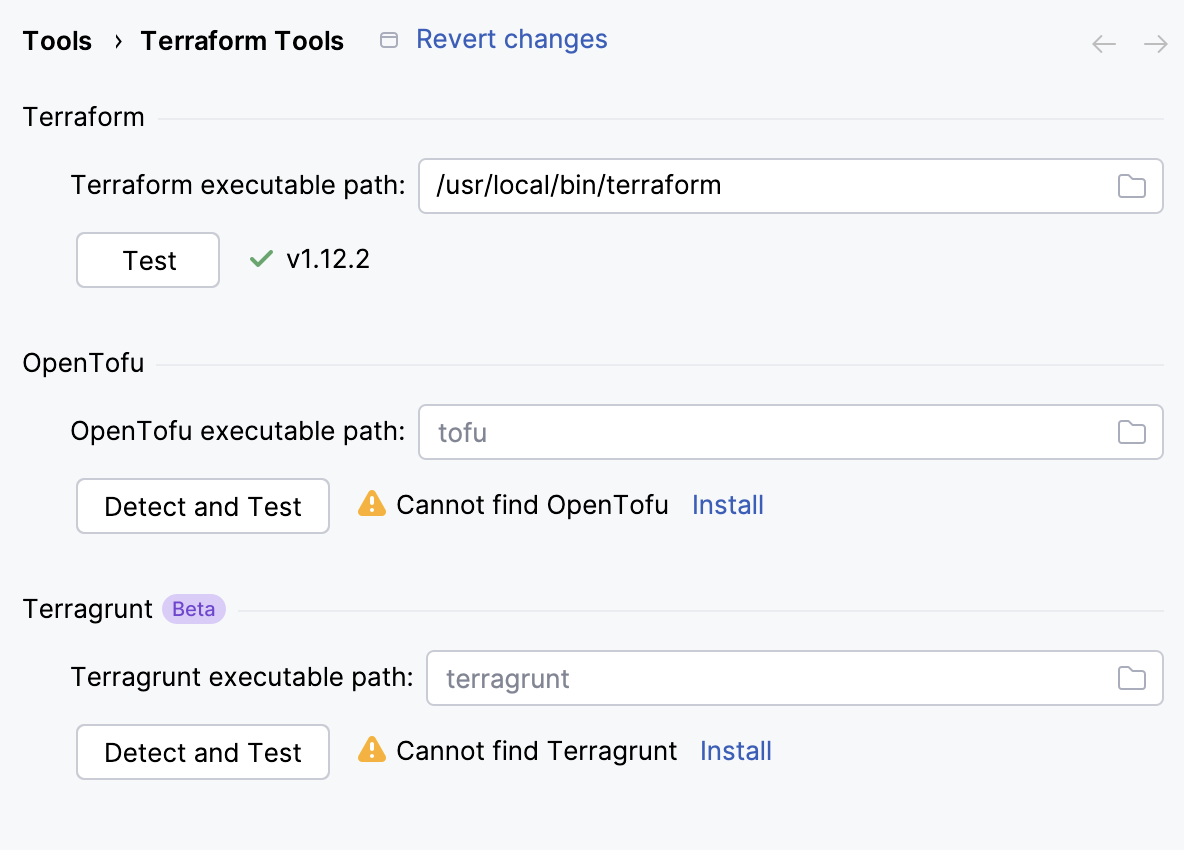Run Detect and Test for OpenTofu
Screen dimensions: 1184x850
coord(202,506)
